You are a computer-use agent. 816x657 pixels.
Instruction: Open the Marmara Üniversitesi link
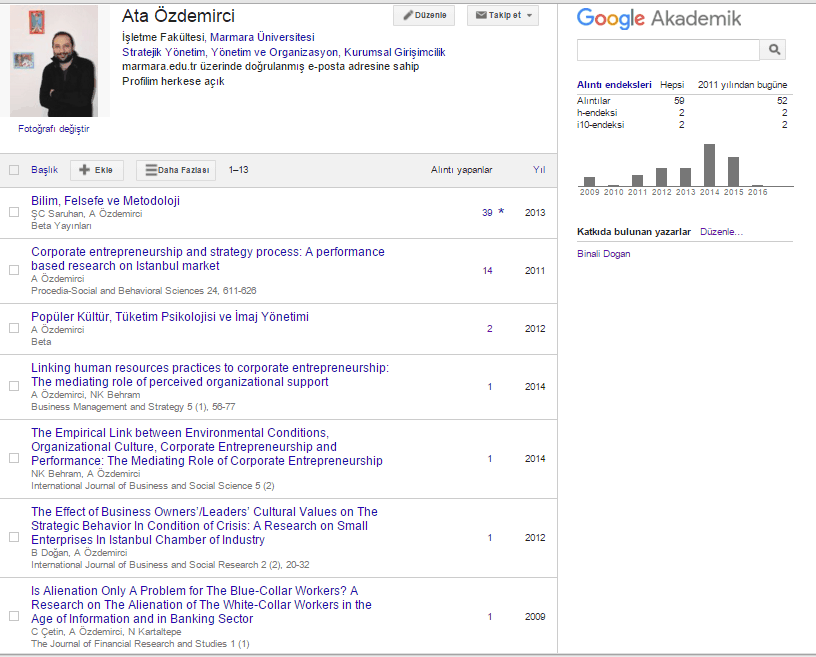[x=262, y=37]
